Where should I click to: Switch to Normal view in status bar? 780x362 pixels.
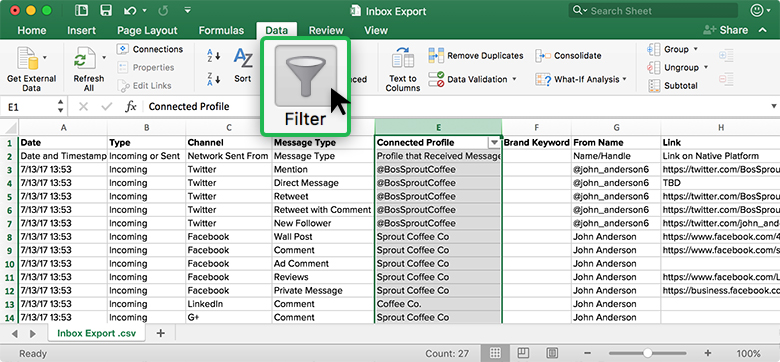pyautogui.click(x=495, y=353)
